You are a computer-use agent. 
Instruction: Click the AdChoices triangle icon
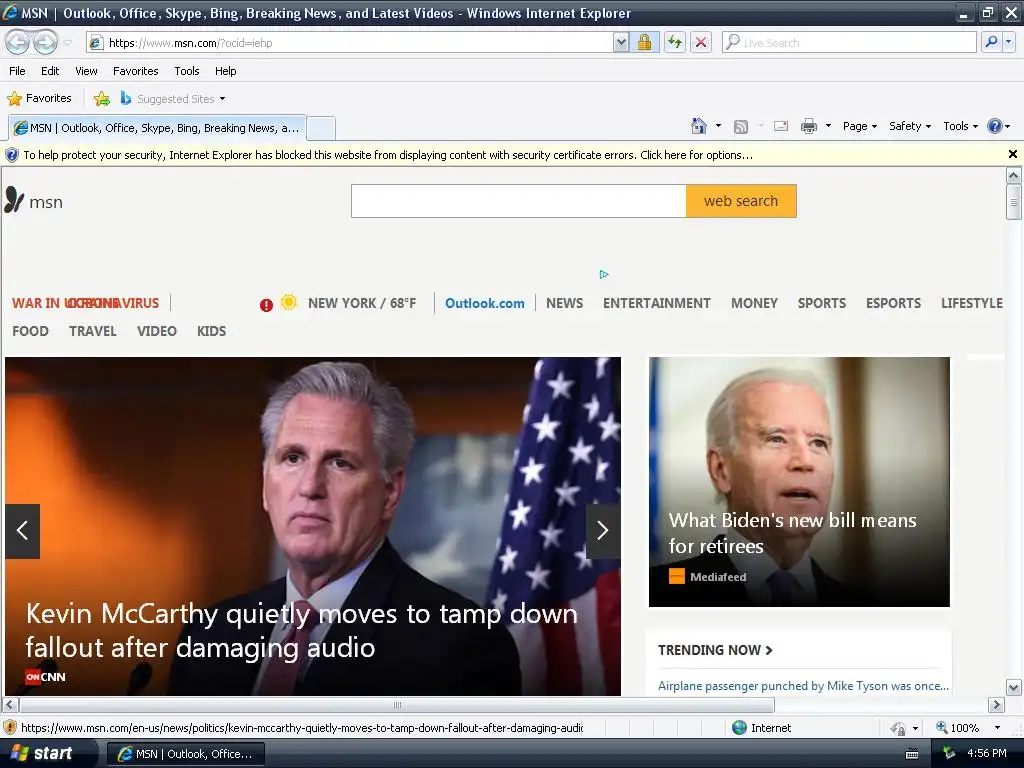tap(604, 274)
